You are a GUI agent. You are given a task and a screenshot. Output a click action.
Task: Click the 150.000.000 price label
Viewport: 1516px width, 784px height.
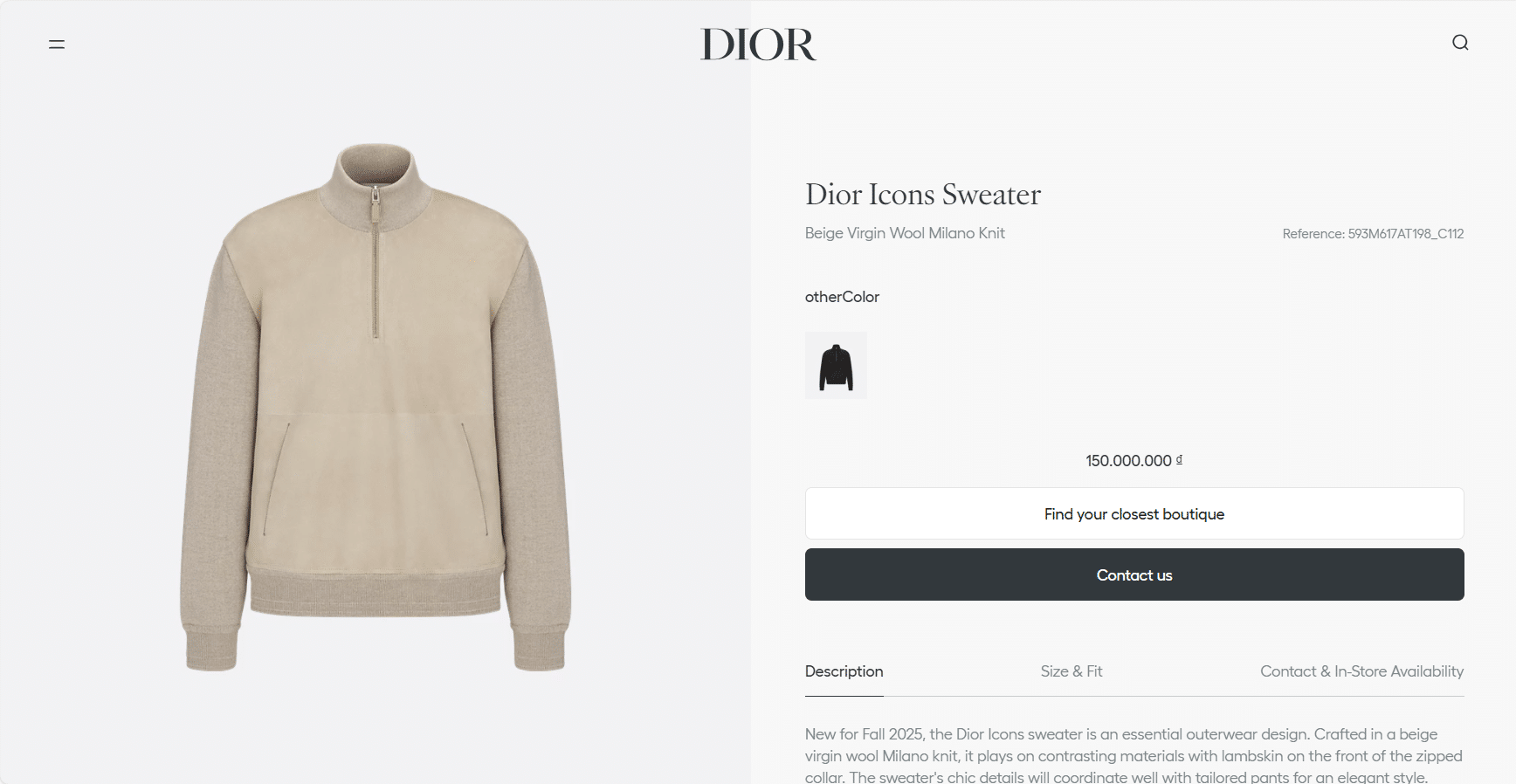(1134, 460)
